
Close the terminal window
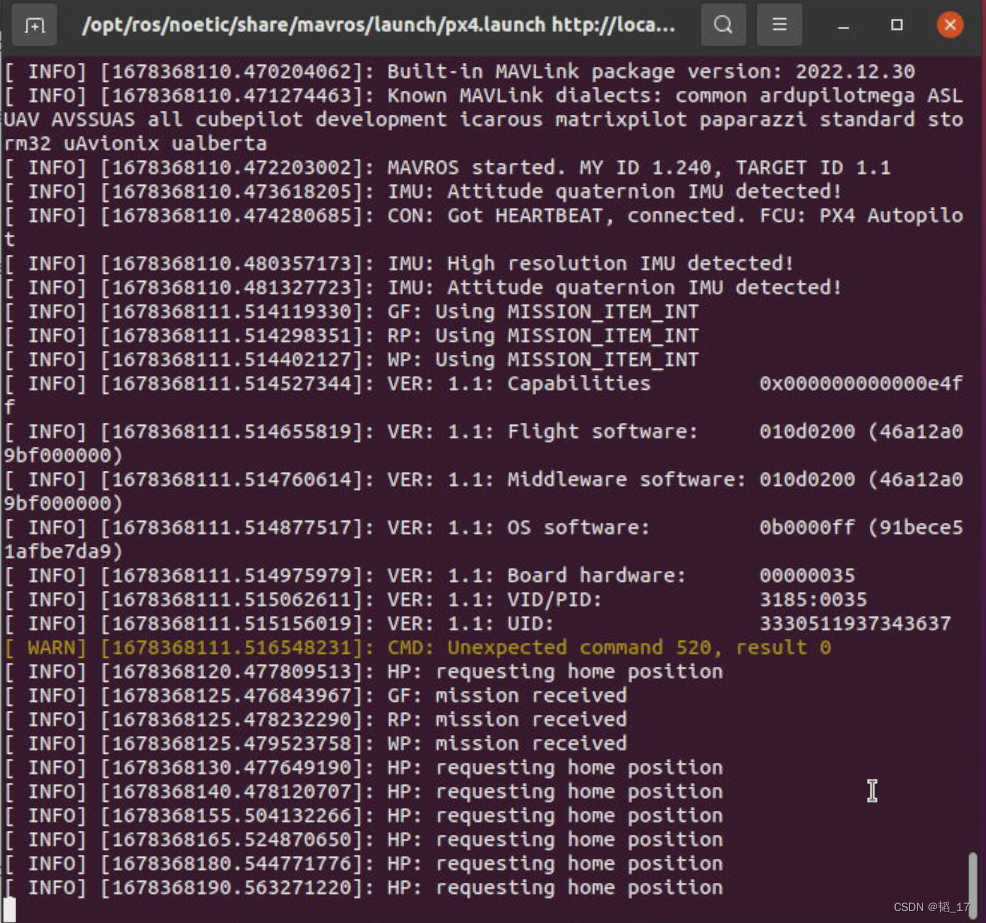(x=950, y=25)
